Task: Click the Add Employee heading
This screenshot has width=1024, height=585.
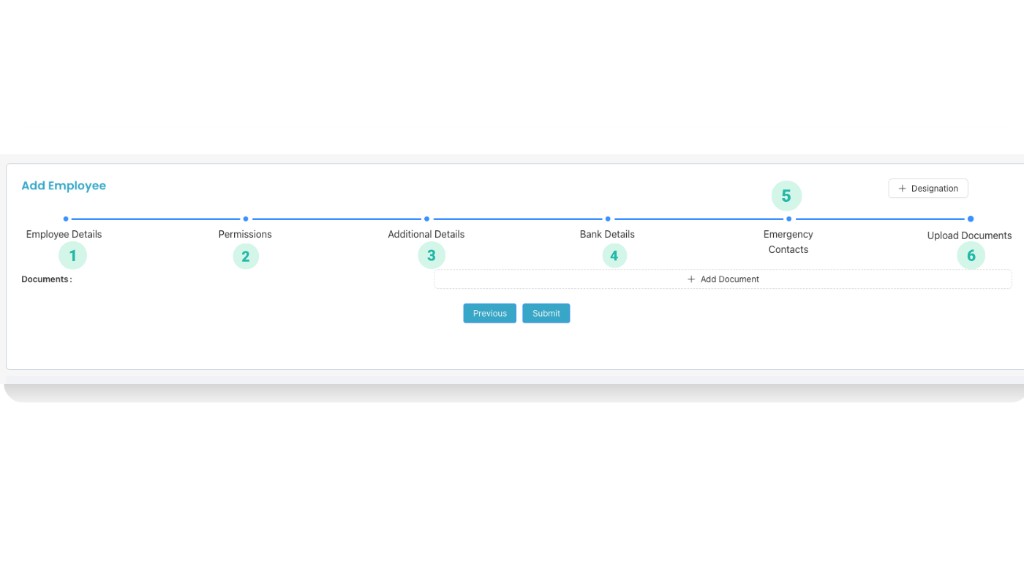Action: (x=63, y=185)
